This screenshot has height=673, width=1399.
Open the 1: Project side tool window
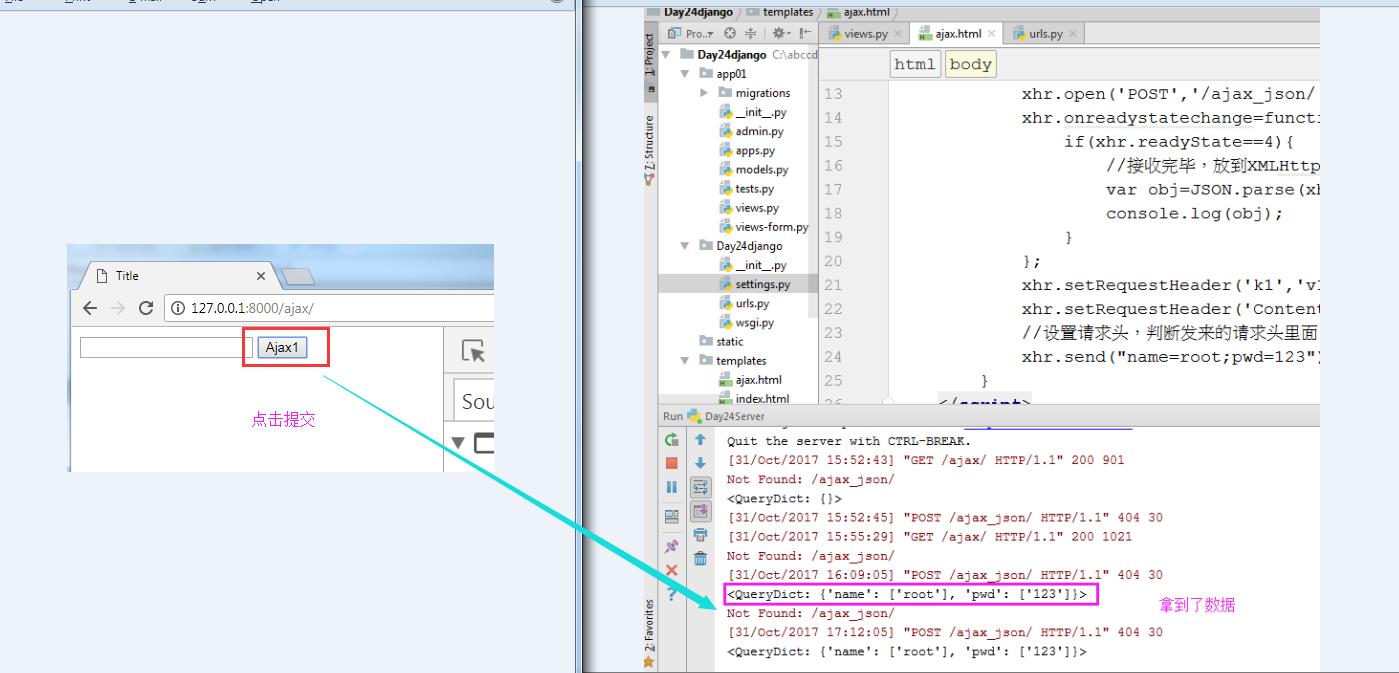coord(649,55)
